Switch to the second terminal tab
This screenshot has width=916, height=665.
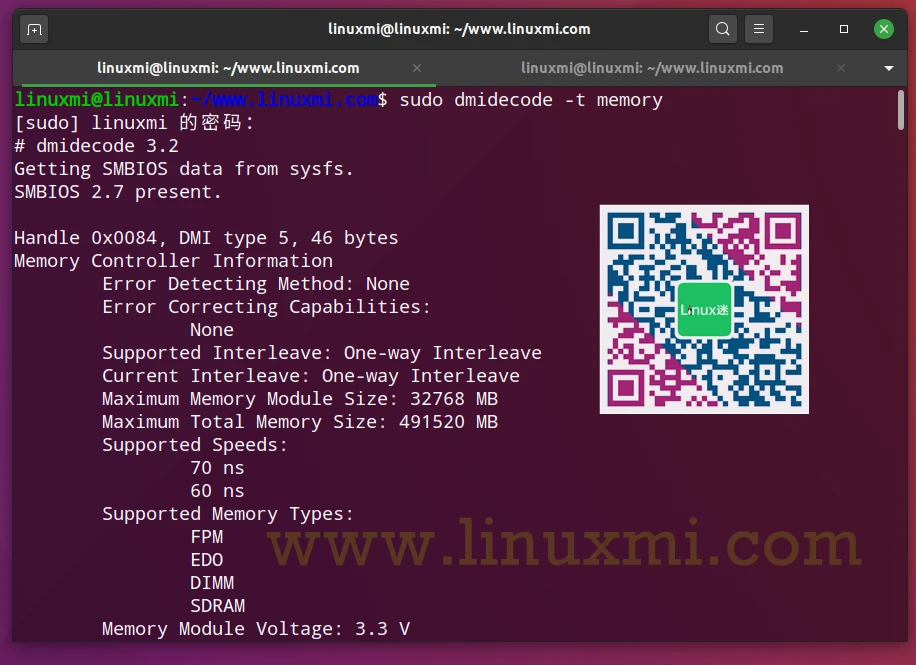coord(651,68)
